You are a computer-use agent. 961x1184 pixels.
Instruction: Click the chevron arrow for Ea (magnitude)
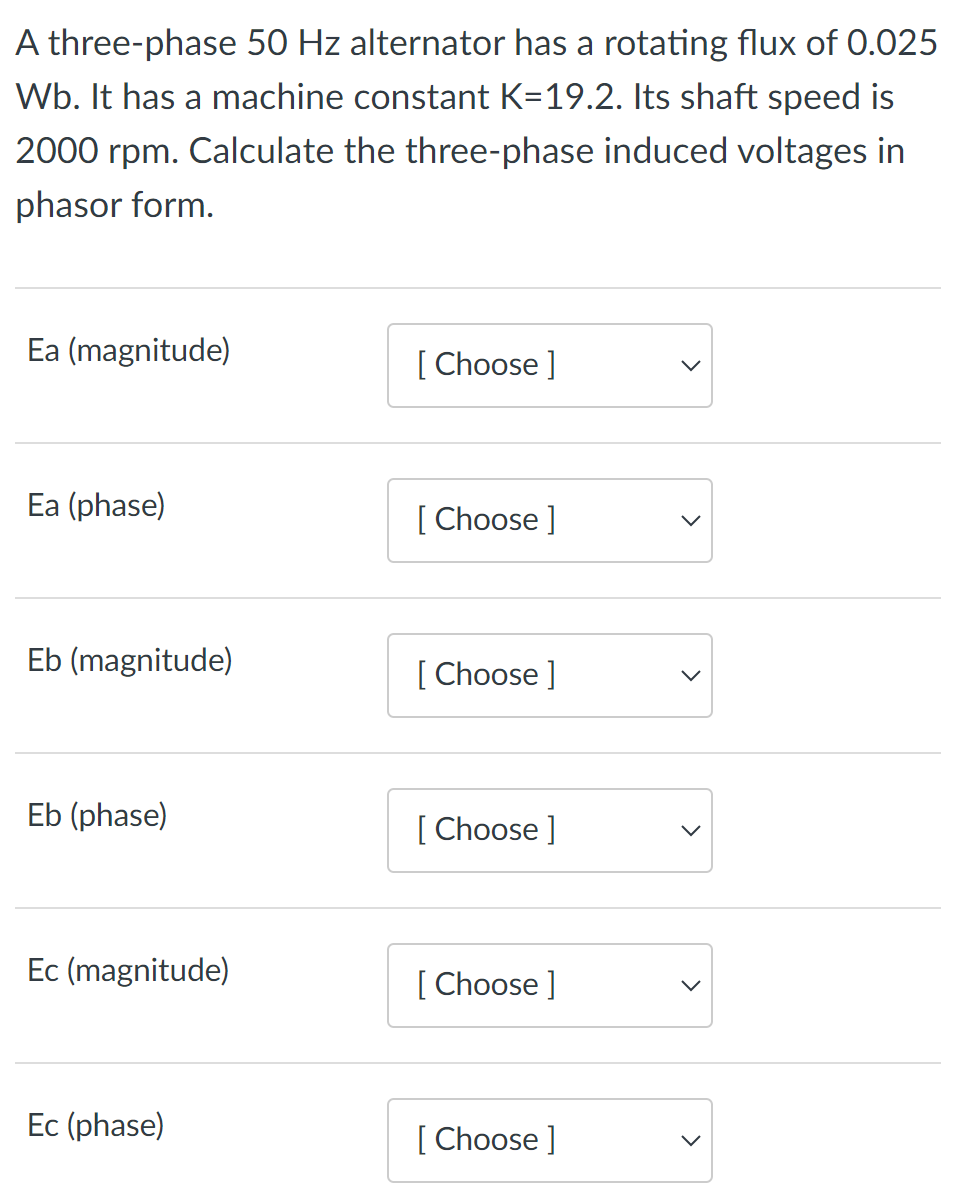(687, 366)
